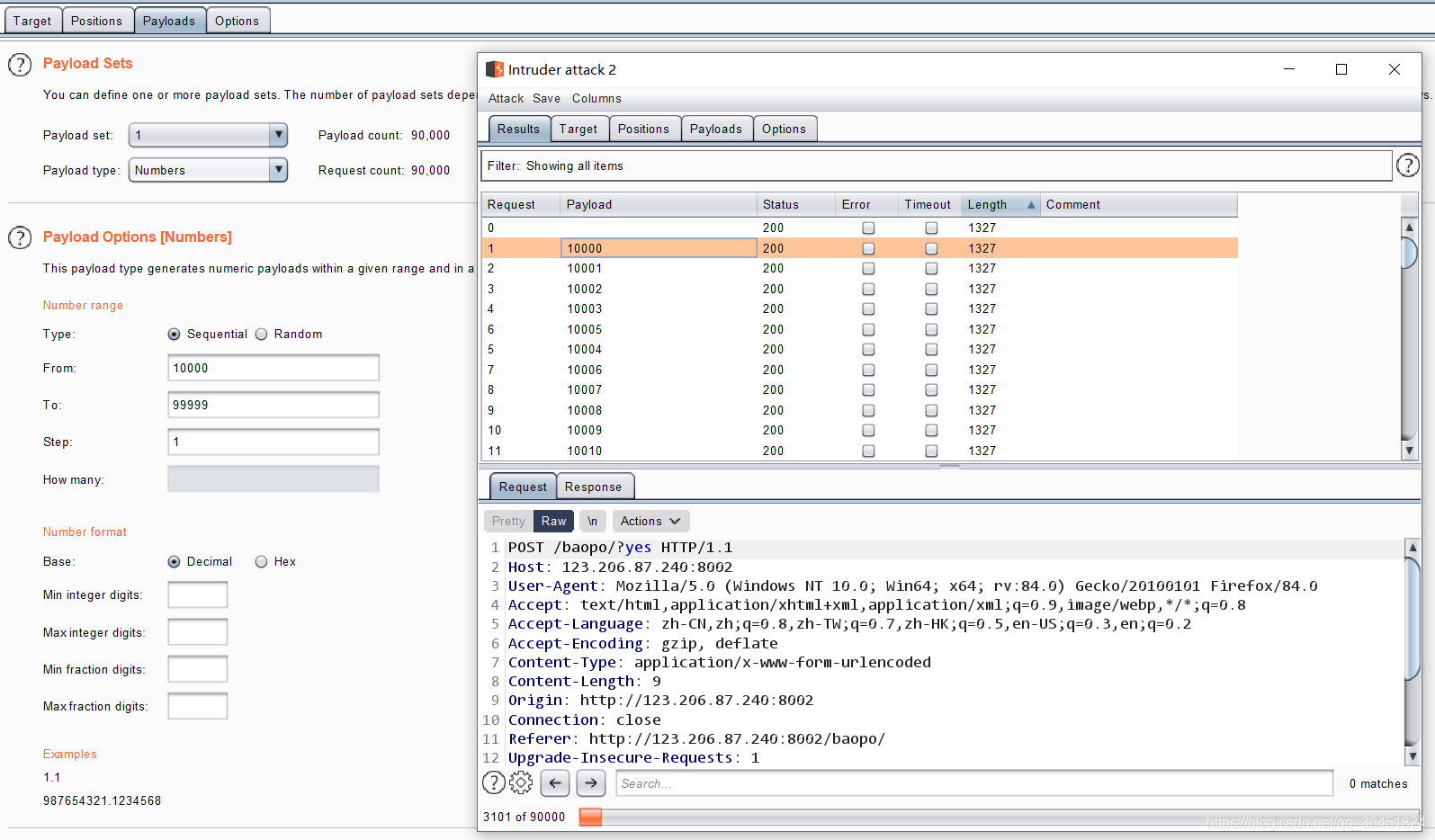Click the search box in request editor

tap(974, 783)
